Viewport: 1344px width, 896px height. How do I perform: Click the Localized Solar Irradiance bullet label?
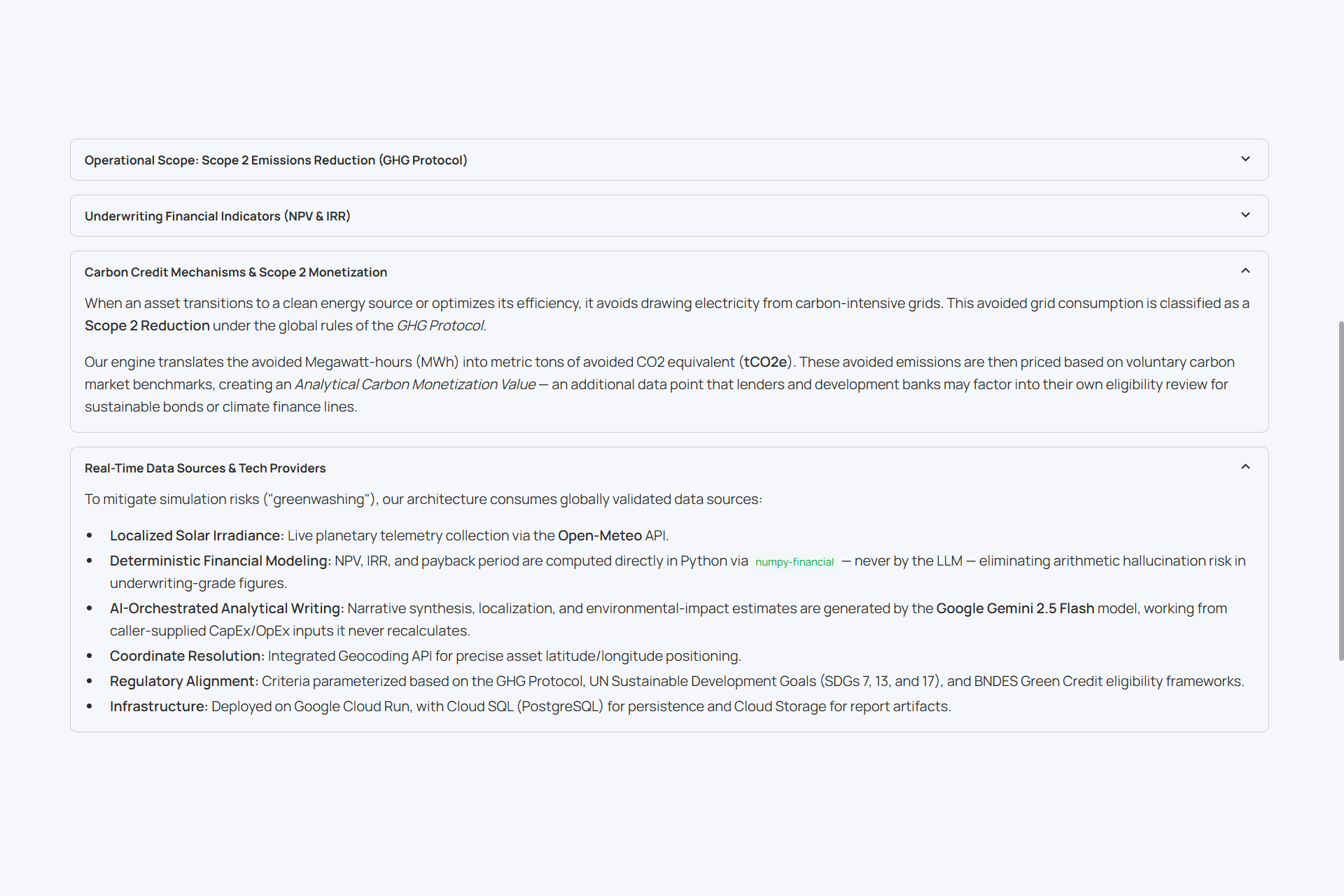[x=197, y=535]
